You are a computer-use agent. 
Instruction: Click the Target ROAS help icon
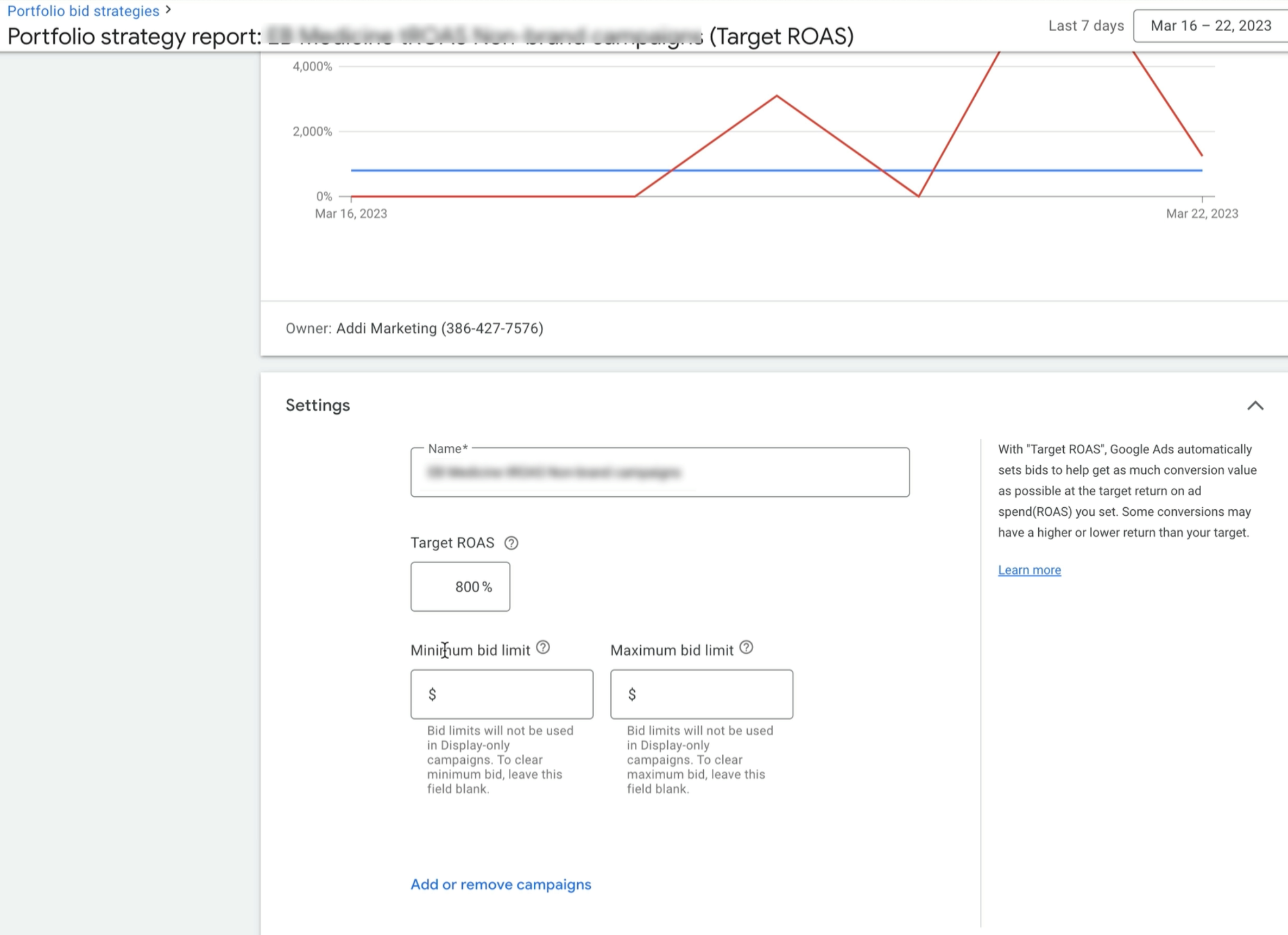coord(511,543)
